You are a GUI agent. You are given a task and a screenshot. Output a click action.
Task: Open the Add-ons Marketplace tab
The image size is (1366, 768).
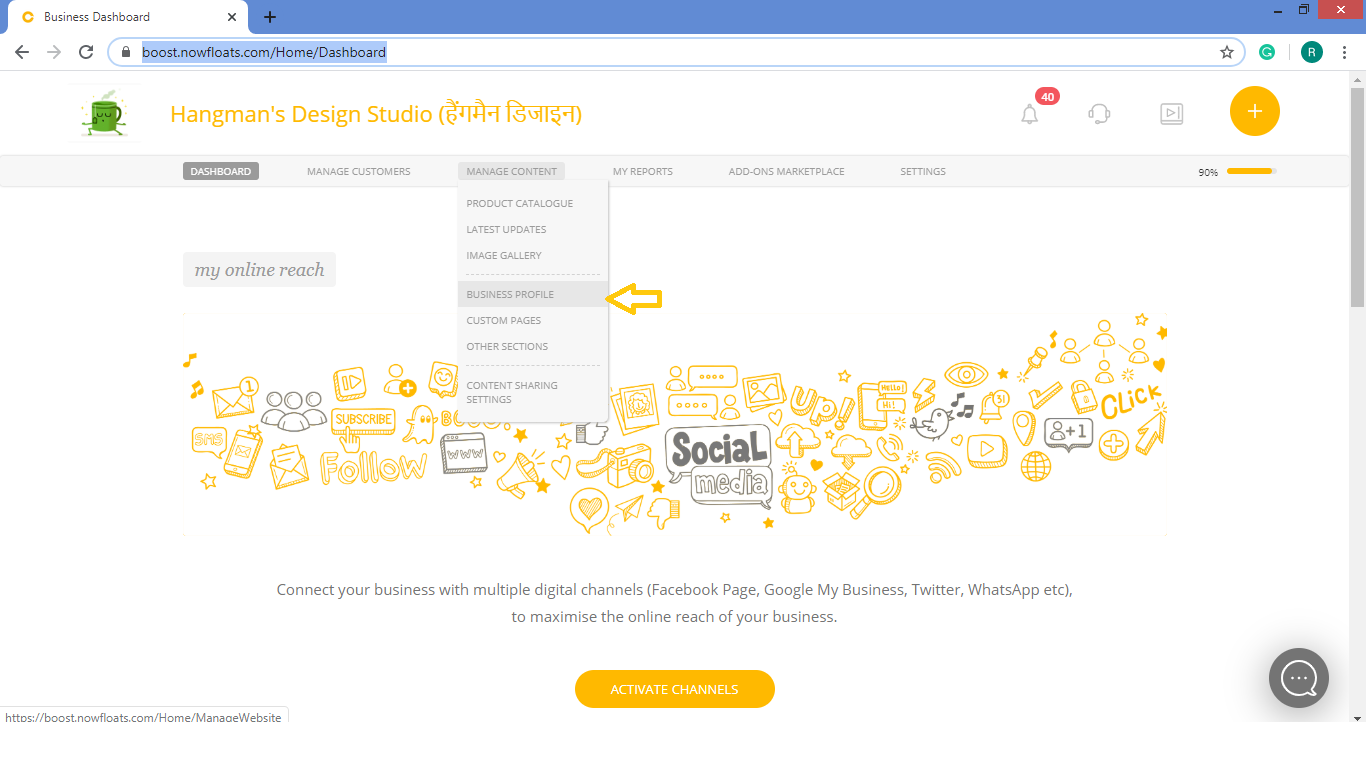(786, 171)
